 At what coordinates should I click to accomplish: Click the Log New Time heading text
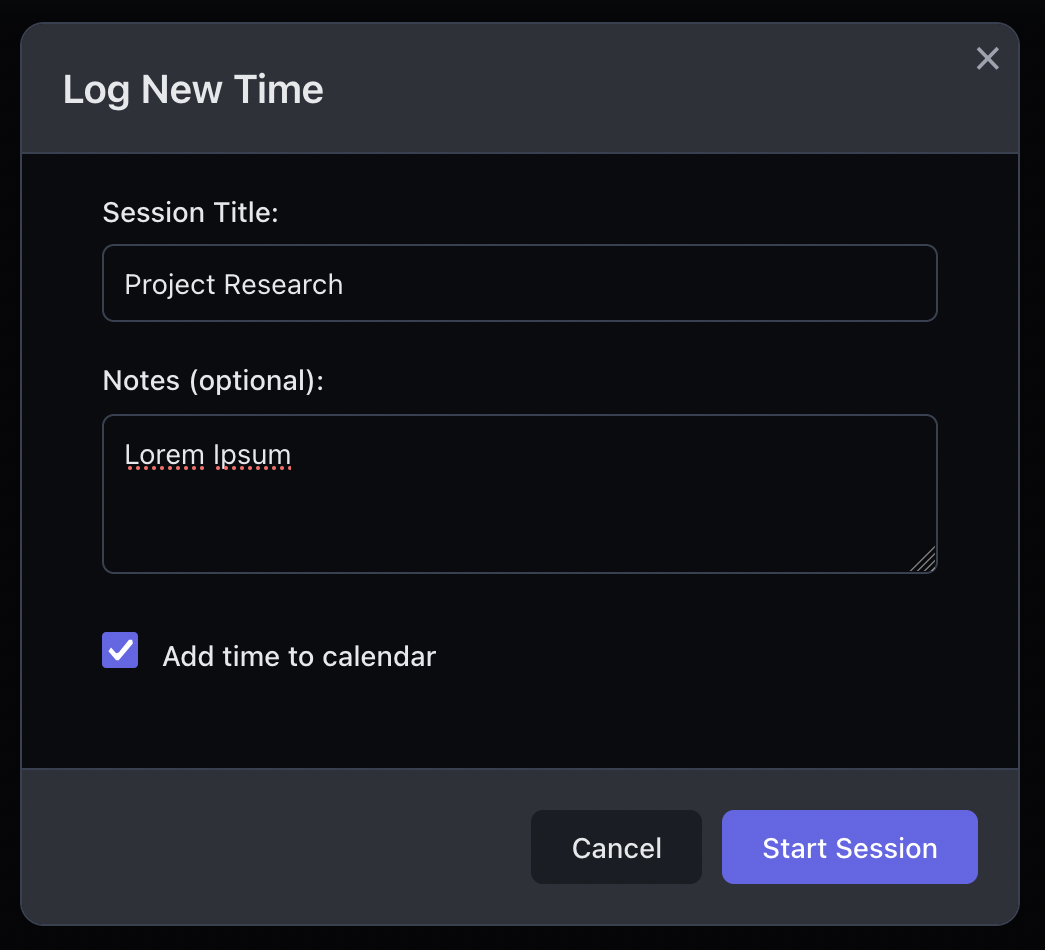coord(193,90)
